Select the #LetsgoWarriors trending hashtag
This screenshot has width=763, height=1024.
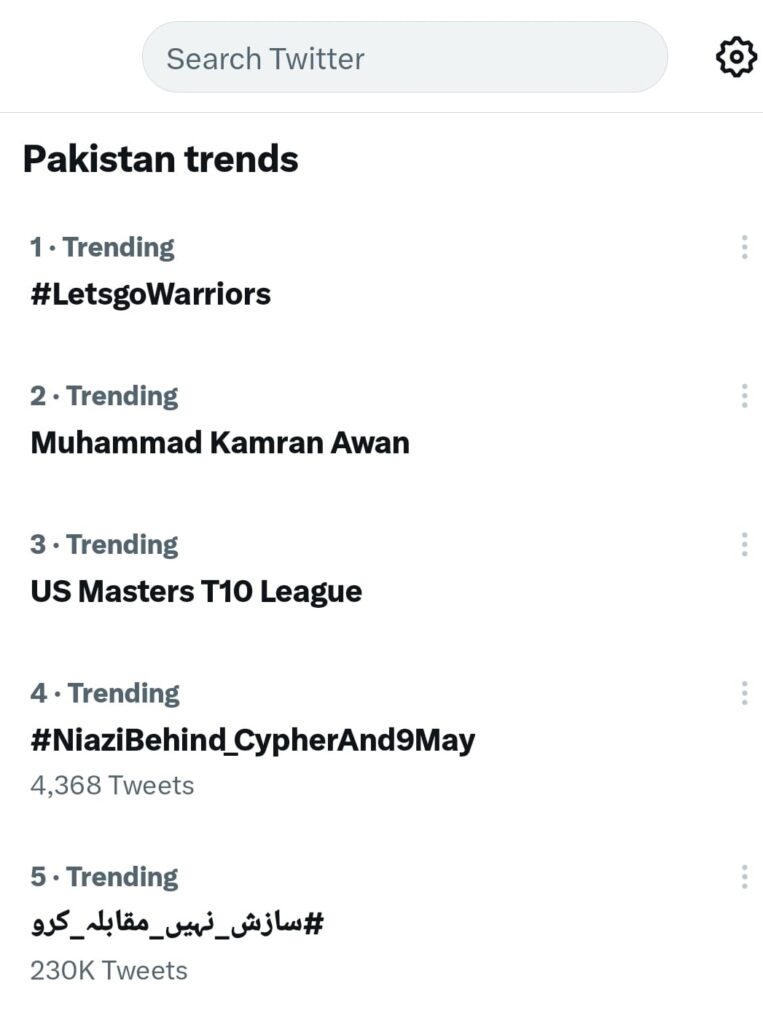(x=148, y=294)
